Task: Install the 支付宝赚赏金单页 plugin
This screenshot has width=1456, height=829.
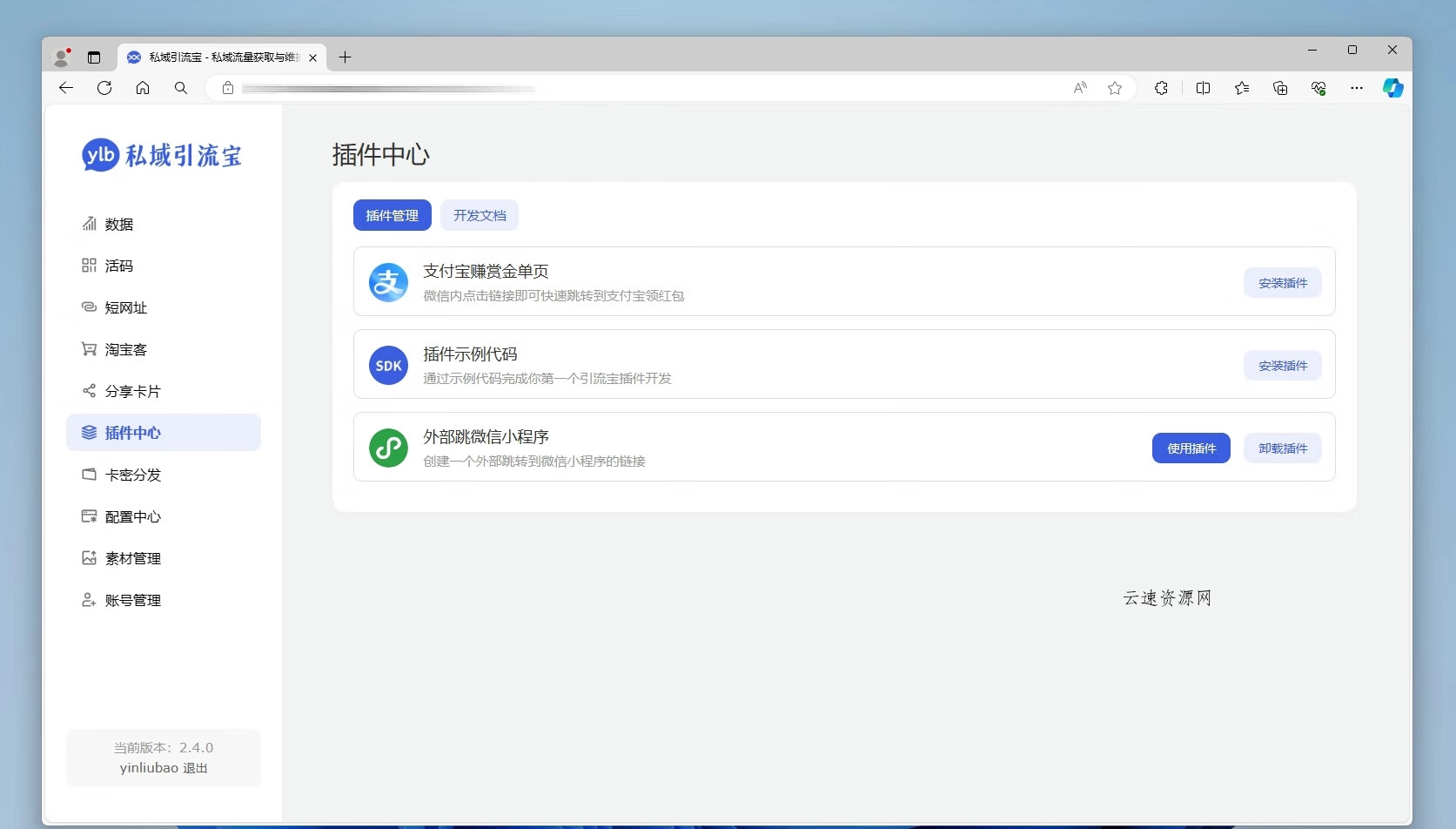Action: tap(1282, 282)
